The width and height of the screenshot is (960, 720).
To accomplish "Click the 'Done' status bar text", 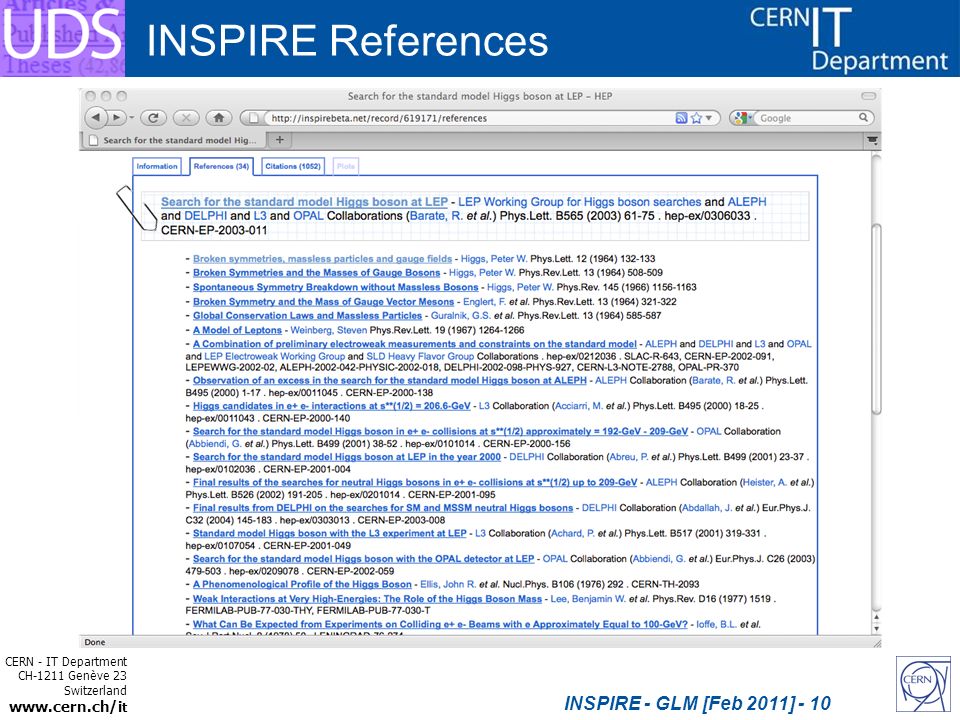I will (x=94, y=642).
